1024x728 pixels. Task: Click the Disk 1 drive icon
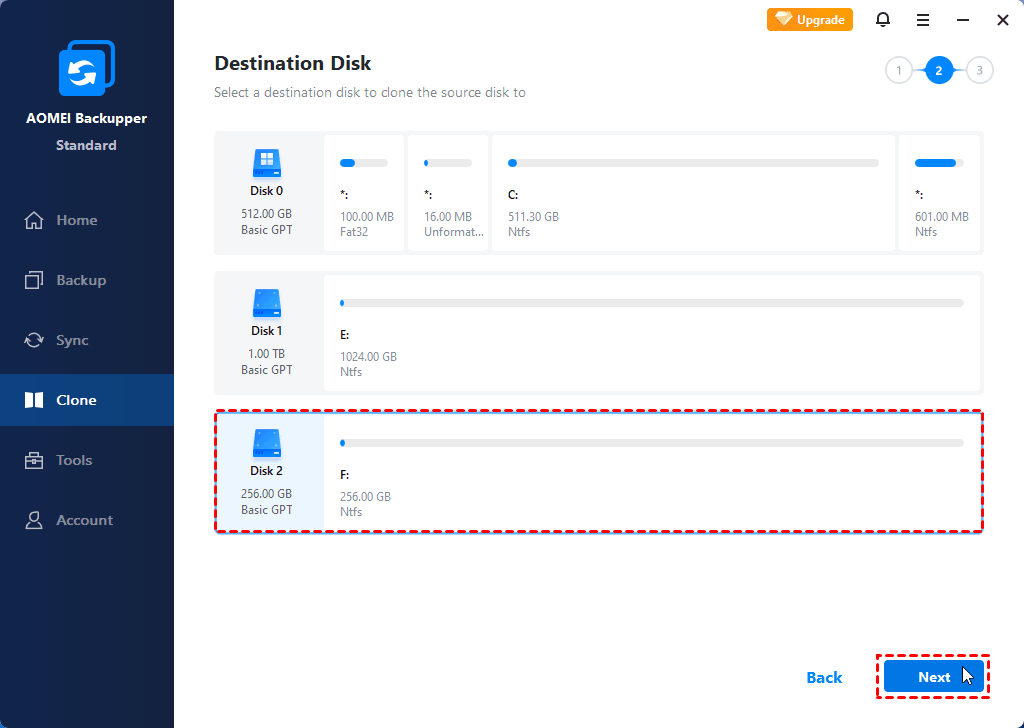point(266,303)
